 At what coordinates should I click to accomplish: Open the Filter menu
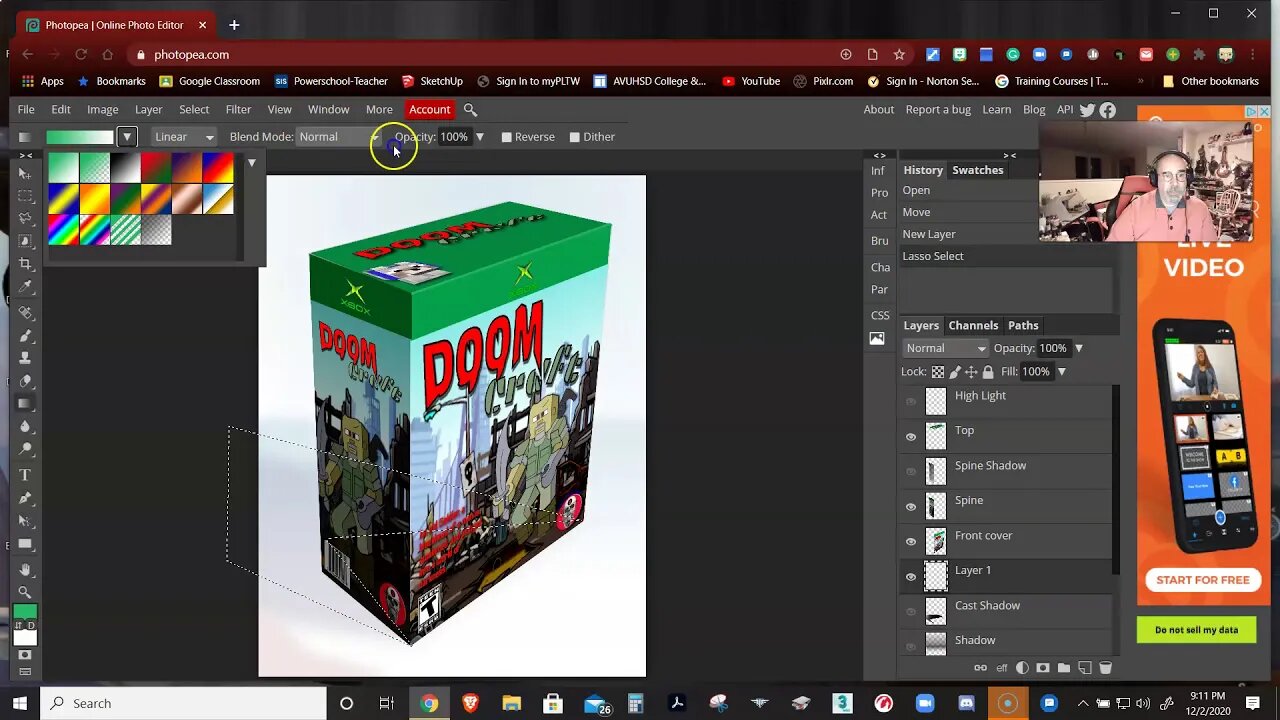tap(238, 109)
